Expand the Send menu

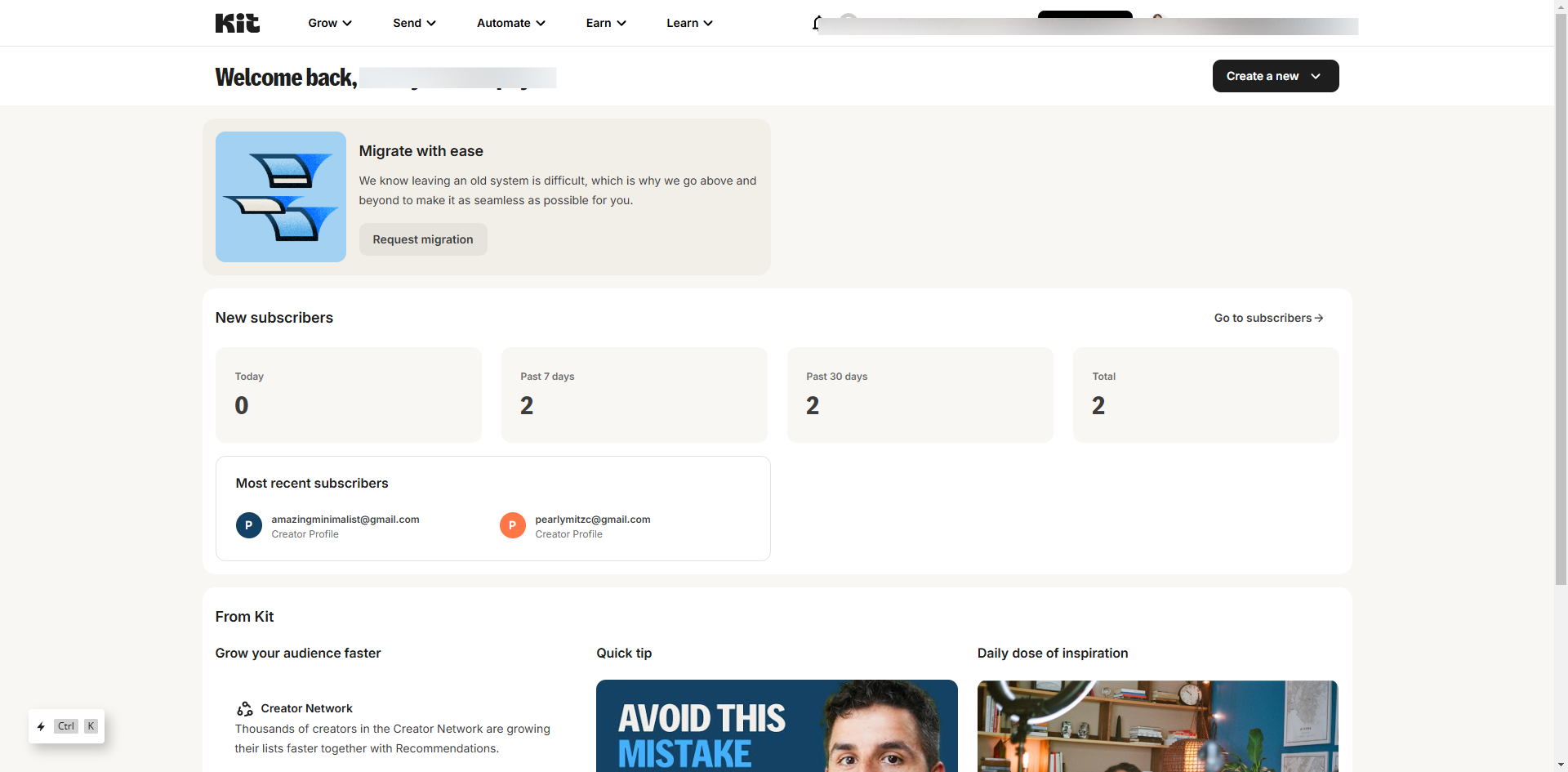click(414, 23)
